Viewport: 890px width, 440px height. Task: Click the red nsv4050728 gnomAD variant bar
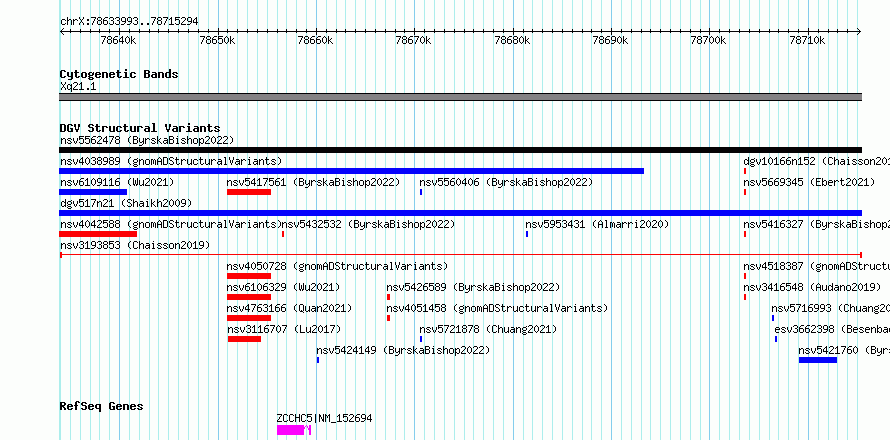click(x=249, y=276)
